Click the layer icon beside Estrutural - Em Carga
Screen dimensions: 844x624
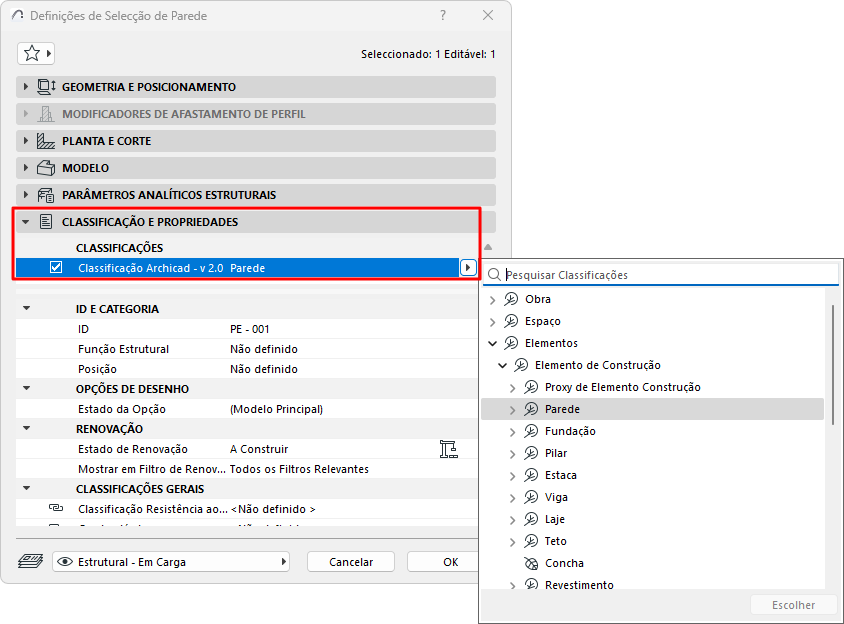(31, 562)
